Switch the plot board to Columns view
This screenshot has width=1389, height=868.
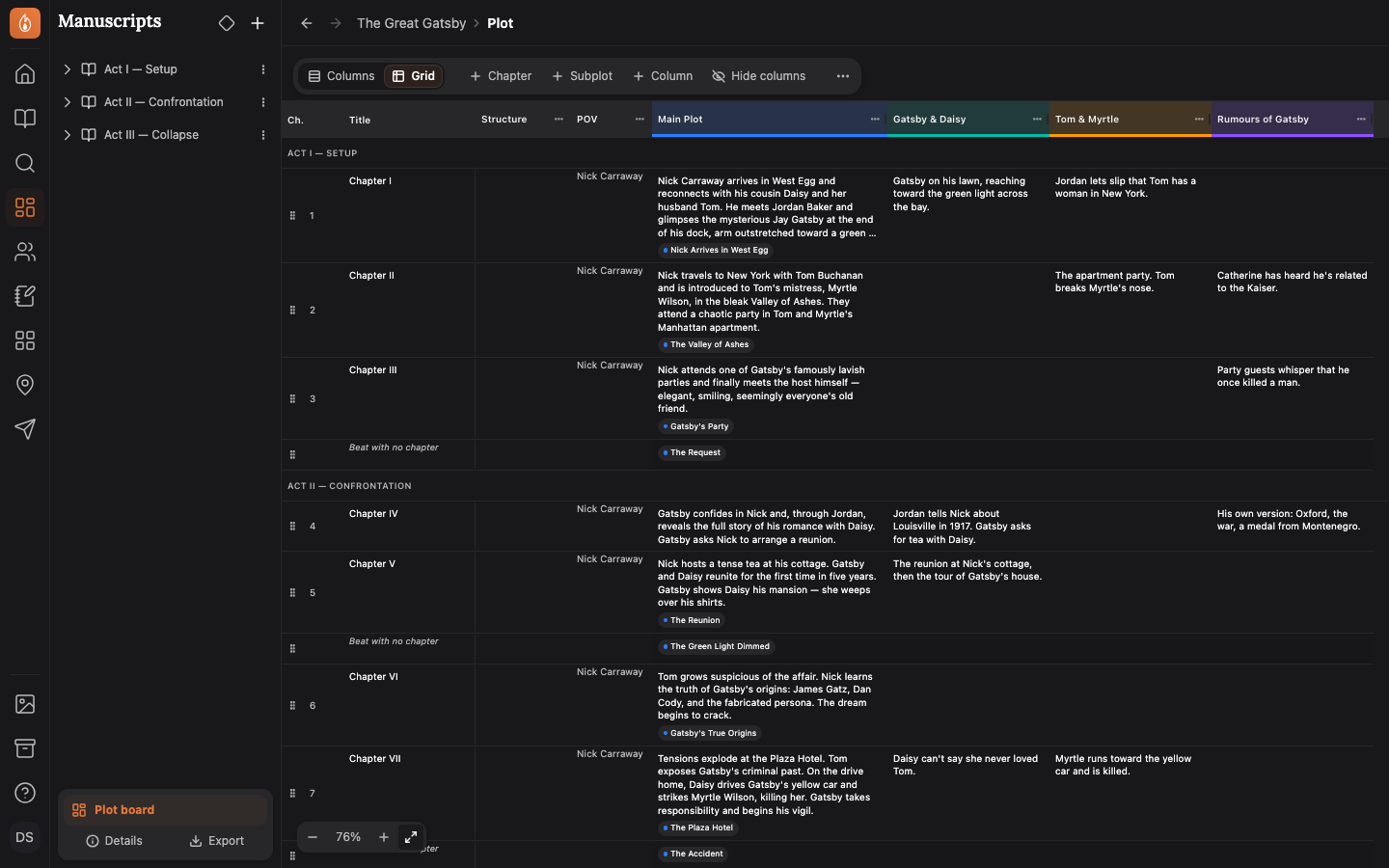341,76
